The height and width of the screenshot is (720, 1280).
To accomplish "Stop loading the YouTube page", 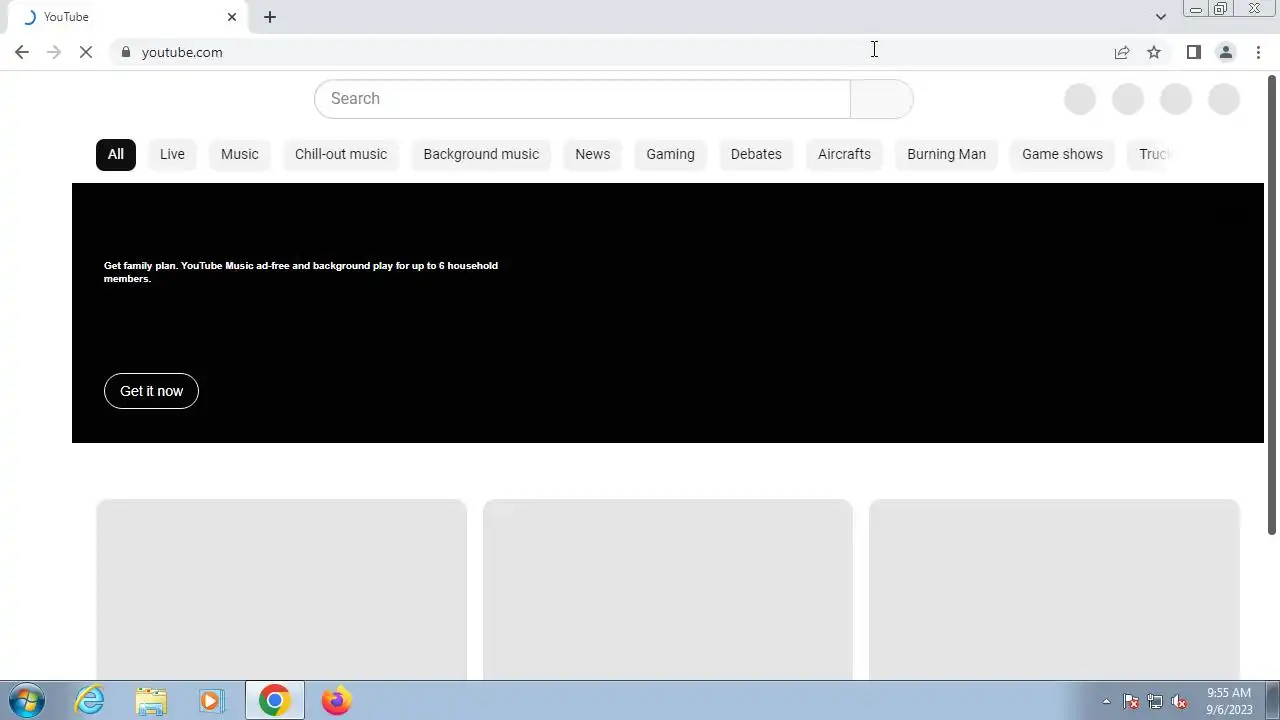I will pyautogui.click(x=86, y=52).
